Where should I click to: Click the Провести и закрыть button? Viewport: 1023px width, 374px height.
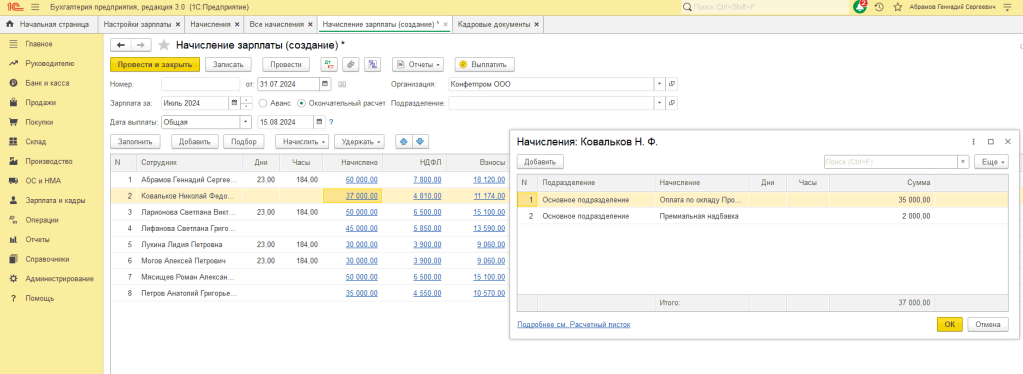155,65
